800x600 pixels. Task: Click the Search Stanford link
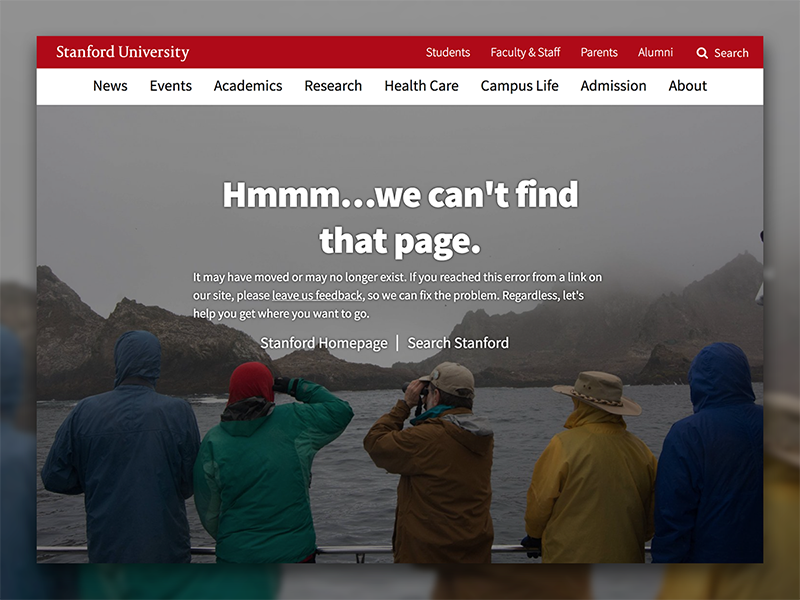458,343
